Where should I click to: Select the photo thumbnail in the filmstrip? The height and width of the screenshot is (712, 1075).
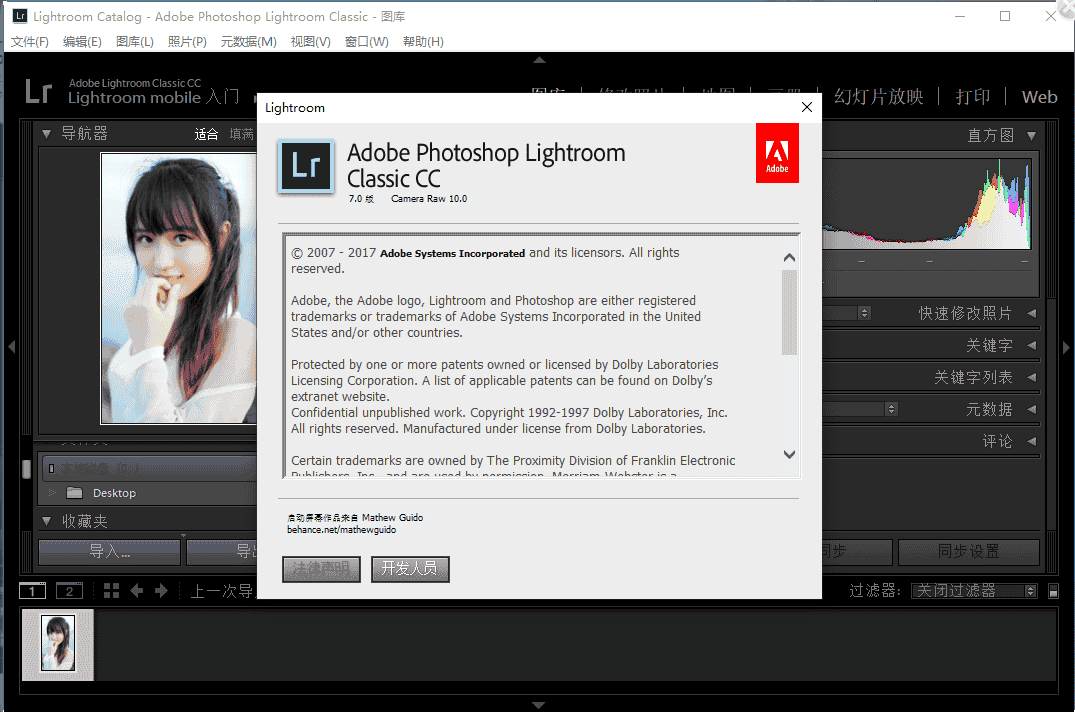(56, 643)
